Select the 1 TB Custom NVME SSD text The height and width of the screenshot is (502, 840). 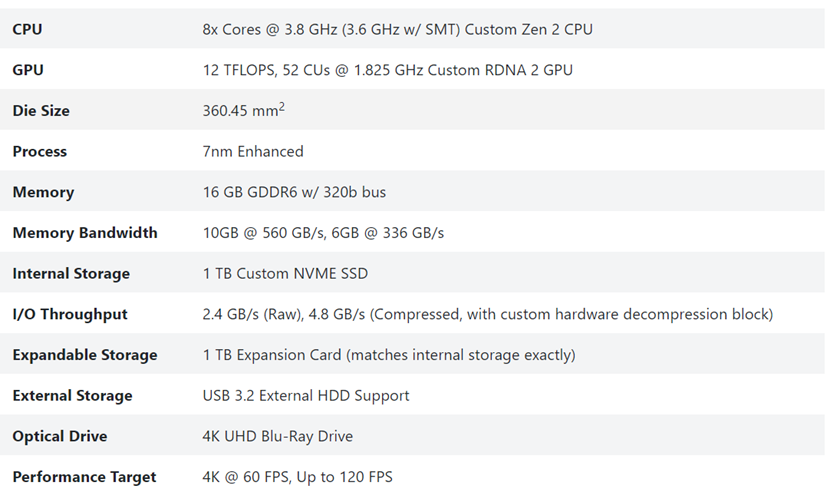[x=284, y=274]
